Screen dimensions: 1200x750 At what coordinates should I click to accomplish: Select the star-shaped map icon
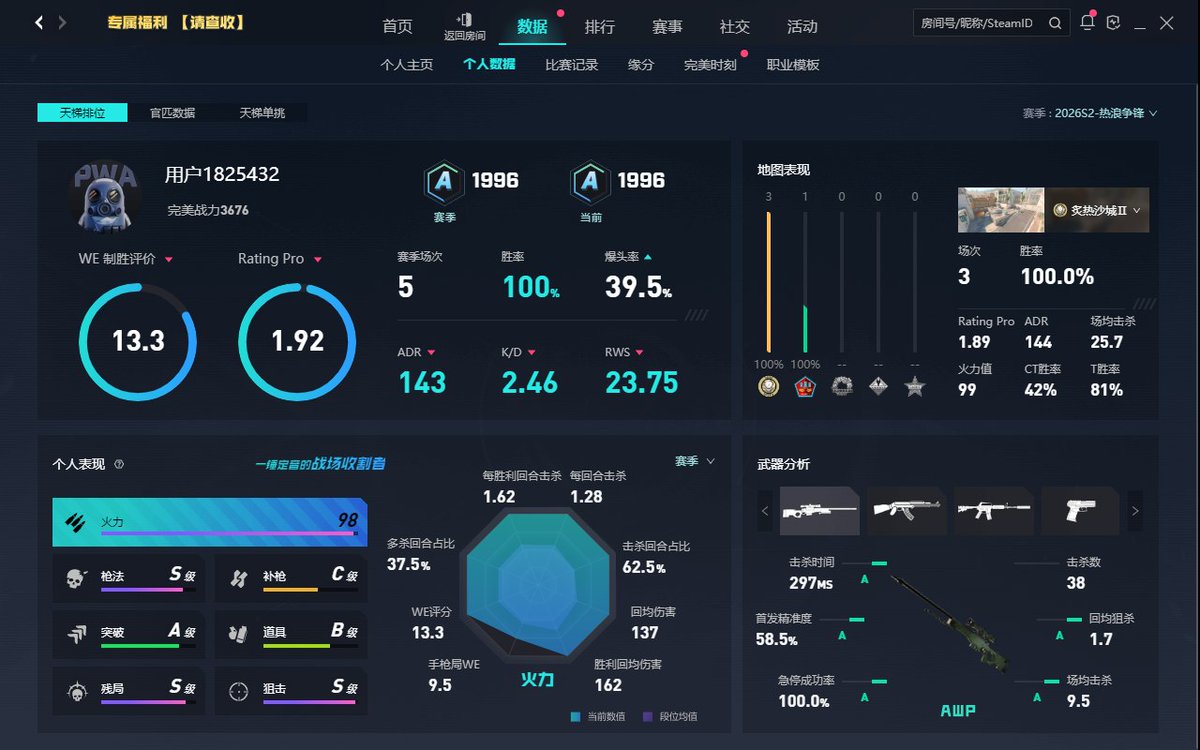tap(915, 387)
